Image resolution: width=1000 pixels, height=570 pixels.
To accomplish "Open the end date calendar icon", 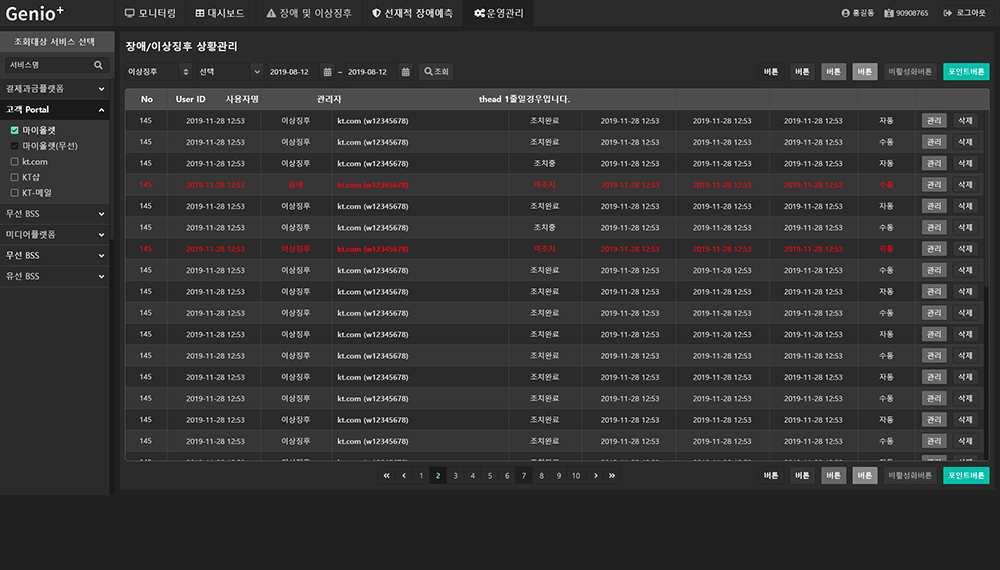I will (x=406, y=72).
